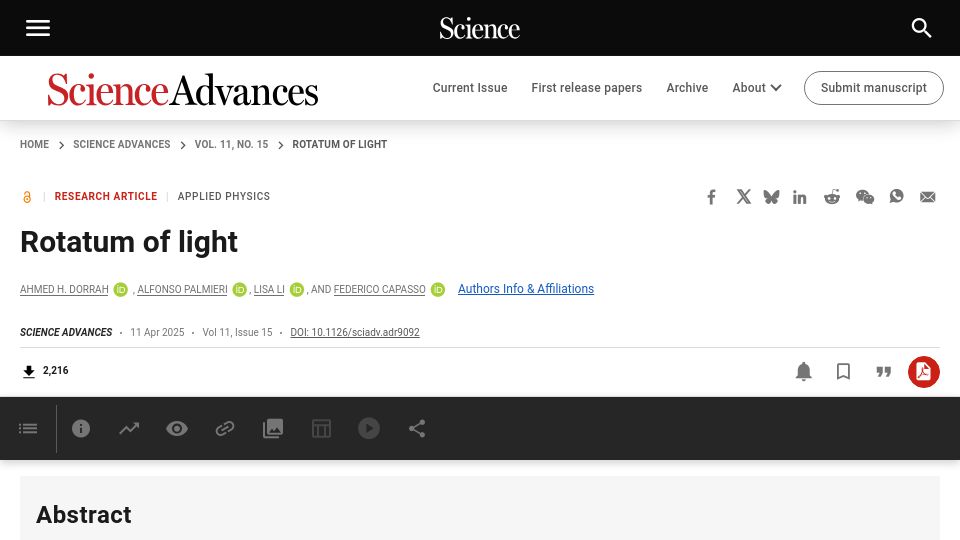The width and height of the screenshot is (960, 540).
Task: Click the downloads count icon
Action: (x=29, y=372)
